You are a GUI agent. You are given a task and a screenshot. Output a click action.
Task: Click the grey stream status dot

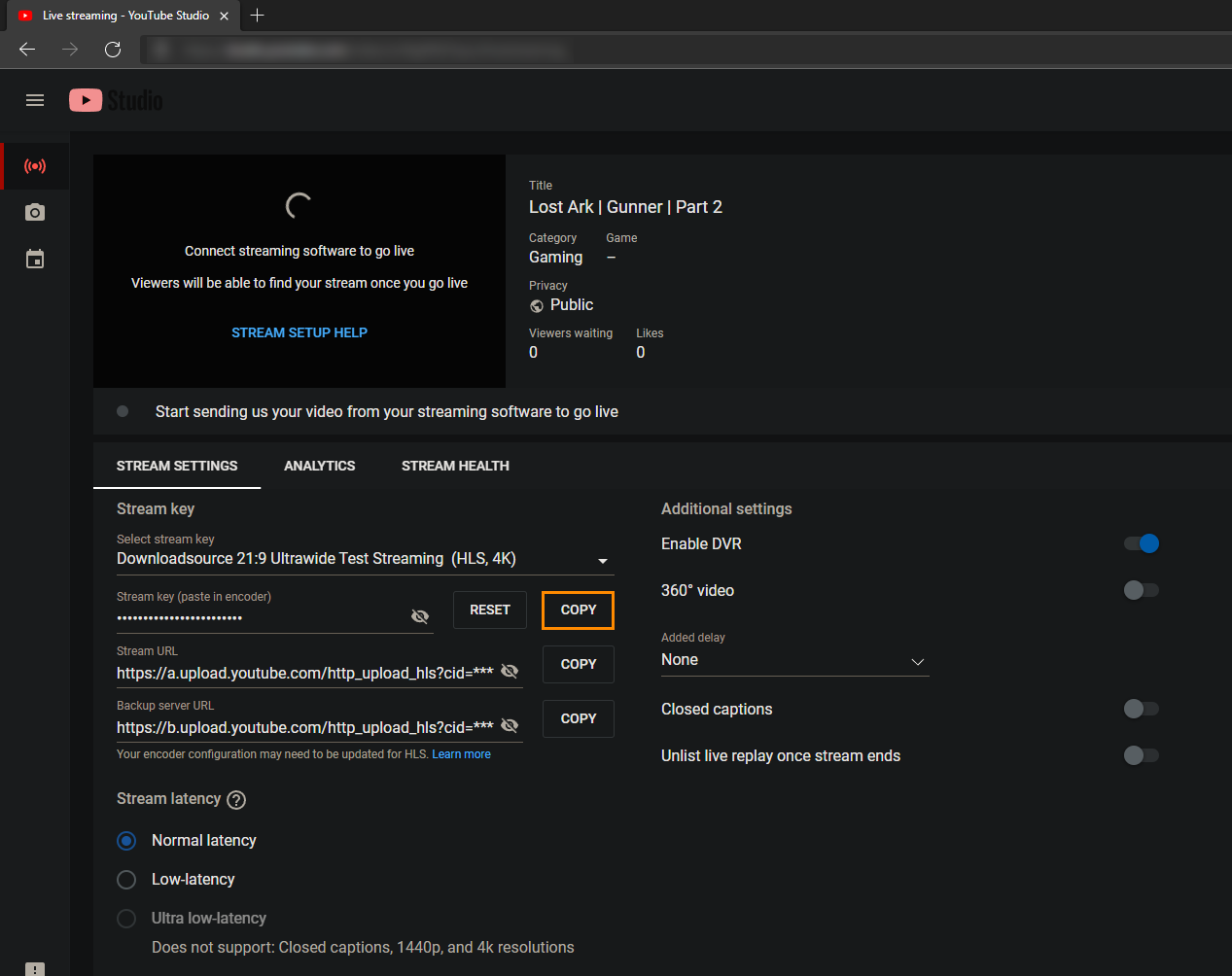(x=123, y=411)
